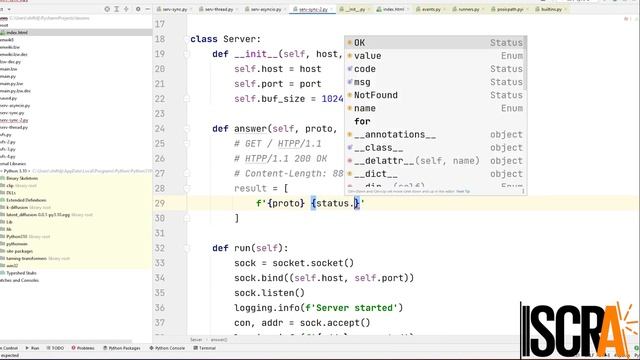
Task: Select serv-thread.py in project tree
Action: point(14,127)
